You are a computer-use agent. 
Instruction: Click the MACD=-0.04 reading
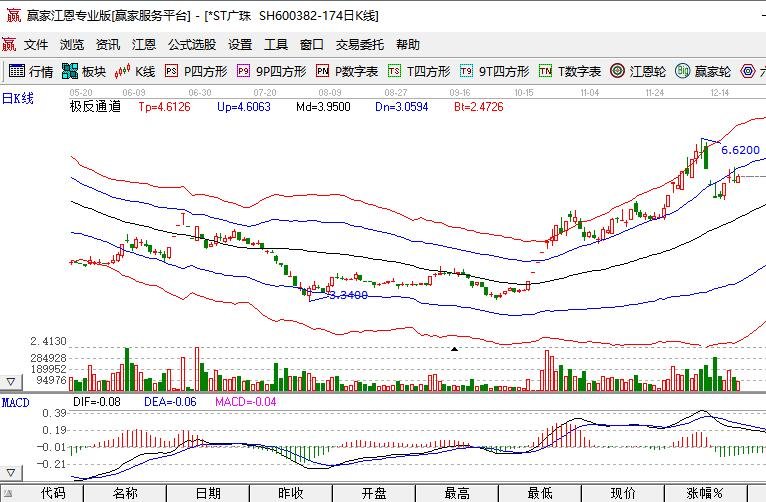tap(246, 402)
